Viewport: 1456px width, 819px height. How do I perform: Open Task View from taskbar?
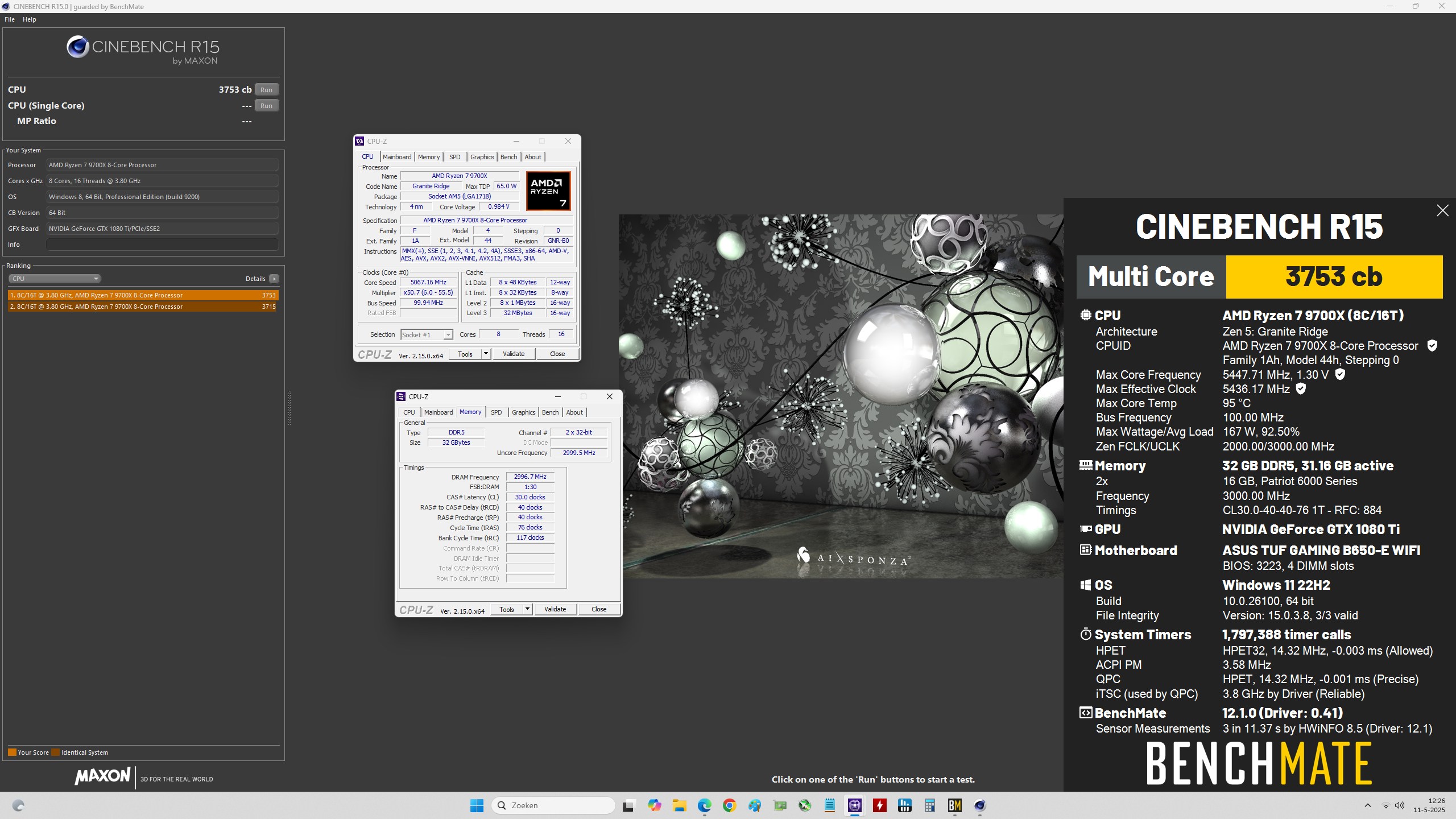[x=628, y=805]
